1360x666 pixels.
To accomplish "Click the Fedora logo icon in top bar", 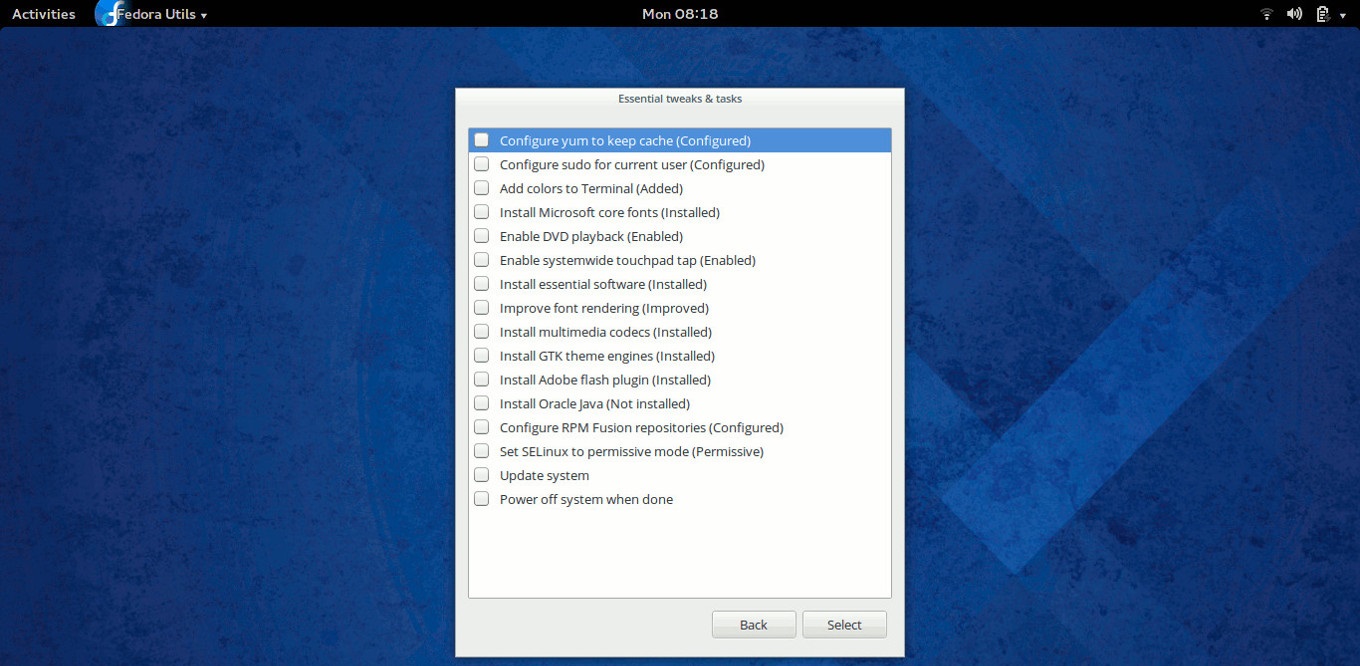I will coord(106,13).
